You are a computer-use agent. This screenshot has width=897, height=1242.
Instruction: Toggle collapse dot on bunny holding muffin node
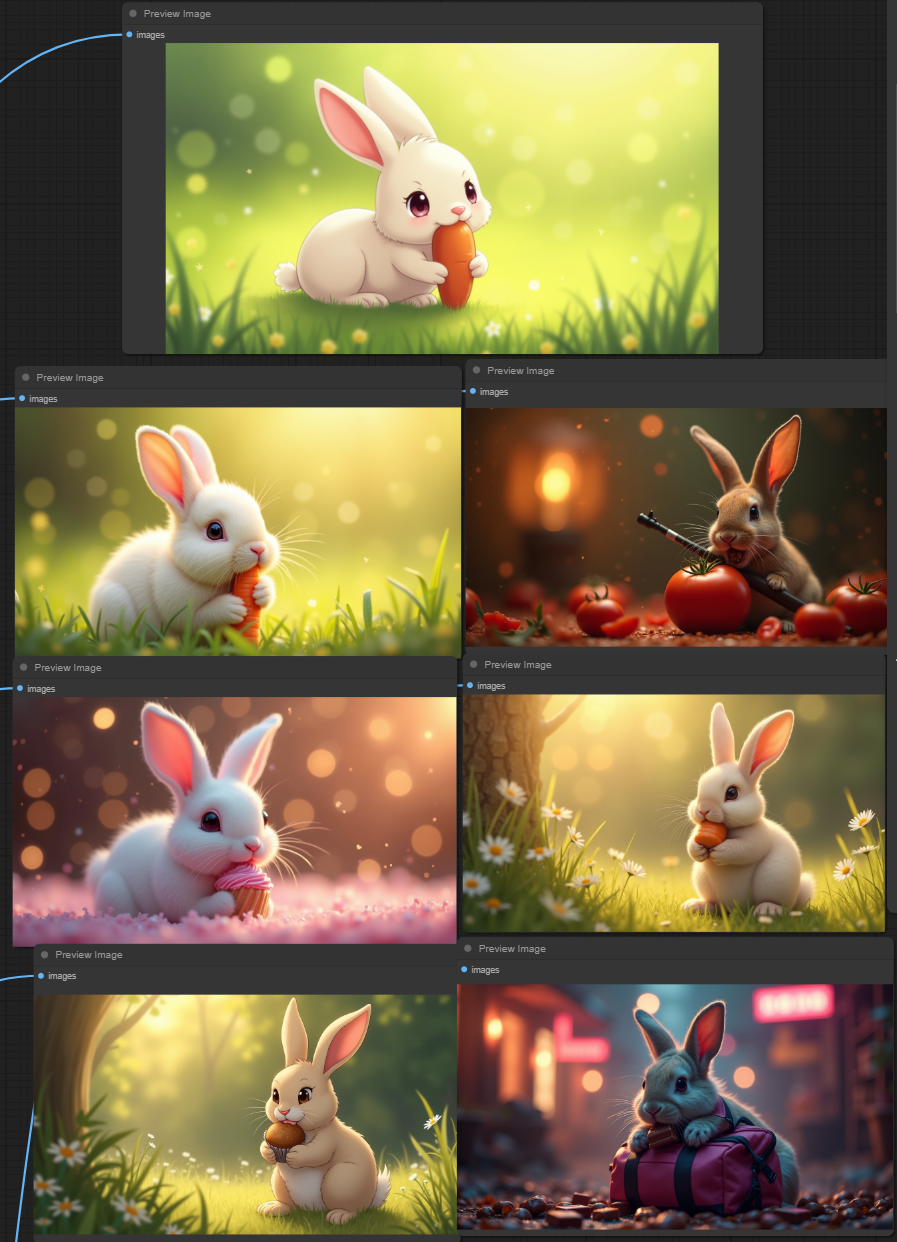pos(45,955)
